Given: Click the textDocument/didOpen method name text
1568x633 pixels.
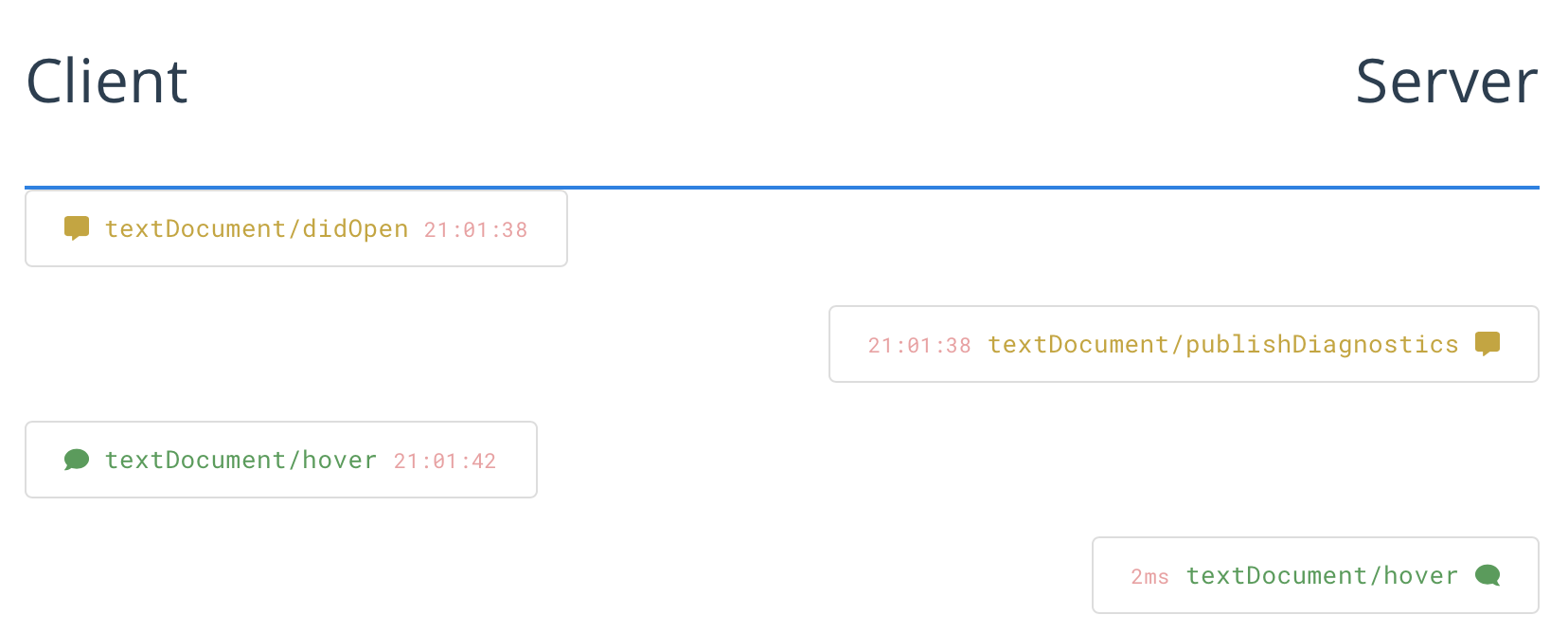Looking at the screenshot, I should point(258,228).
